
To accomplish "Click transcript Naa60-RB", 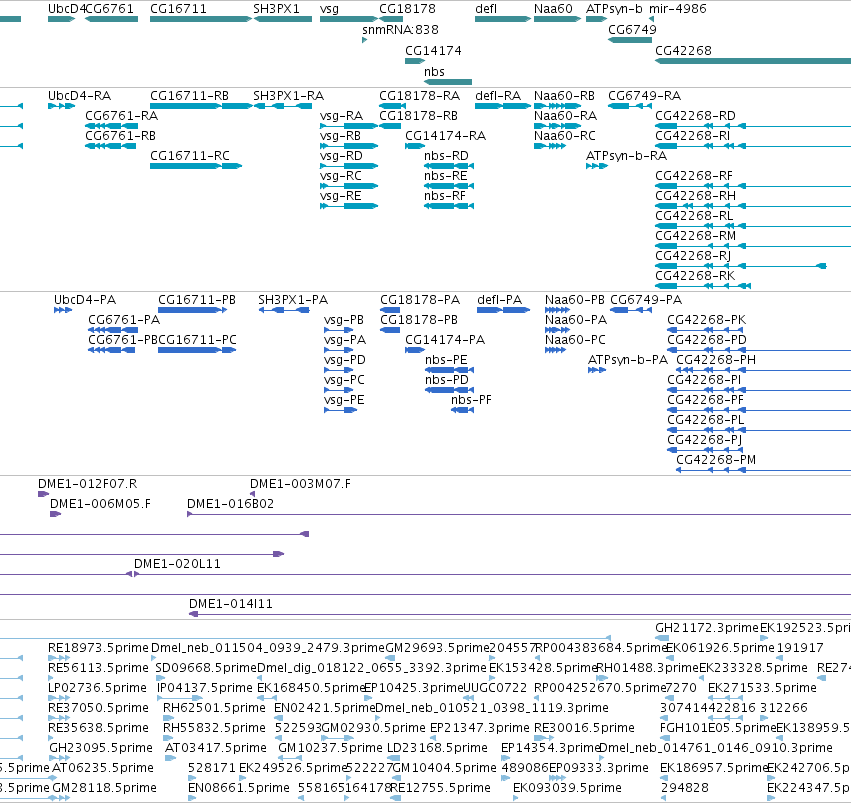I will (564, 95).
